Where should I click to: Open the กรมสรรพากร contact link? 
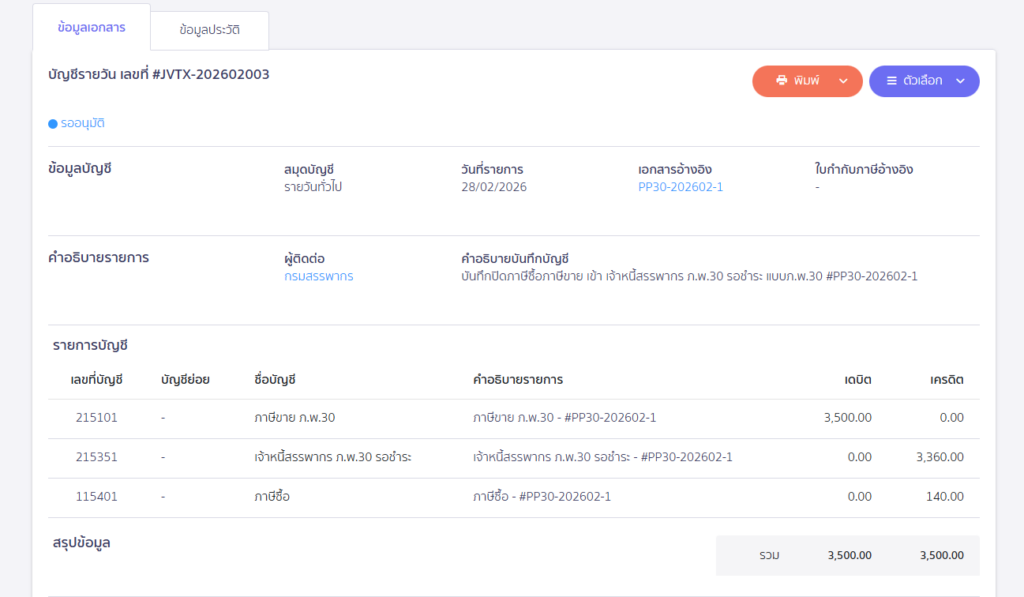pos(318,276)
